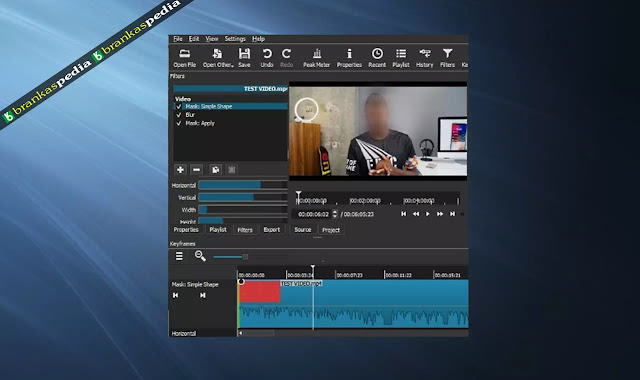Screen dimensions: 640x380
Task: Click the total duration 00:06:05:23 text
Action: click(358, 214)
